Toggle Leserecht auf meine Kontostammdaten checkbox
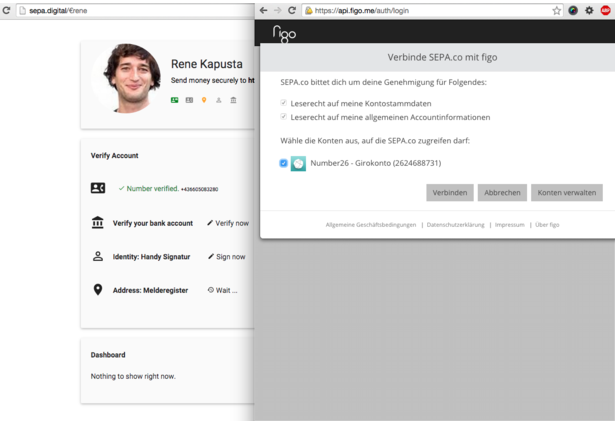This screenshot has width=615, height=424. (x=283, y=103)
